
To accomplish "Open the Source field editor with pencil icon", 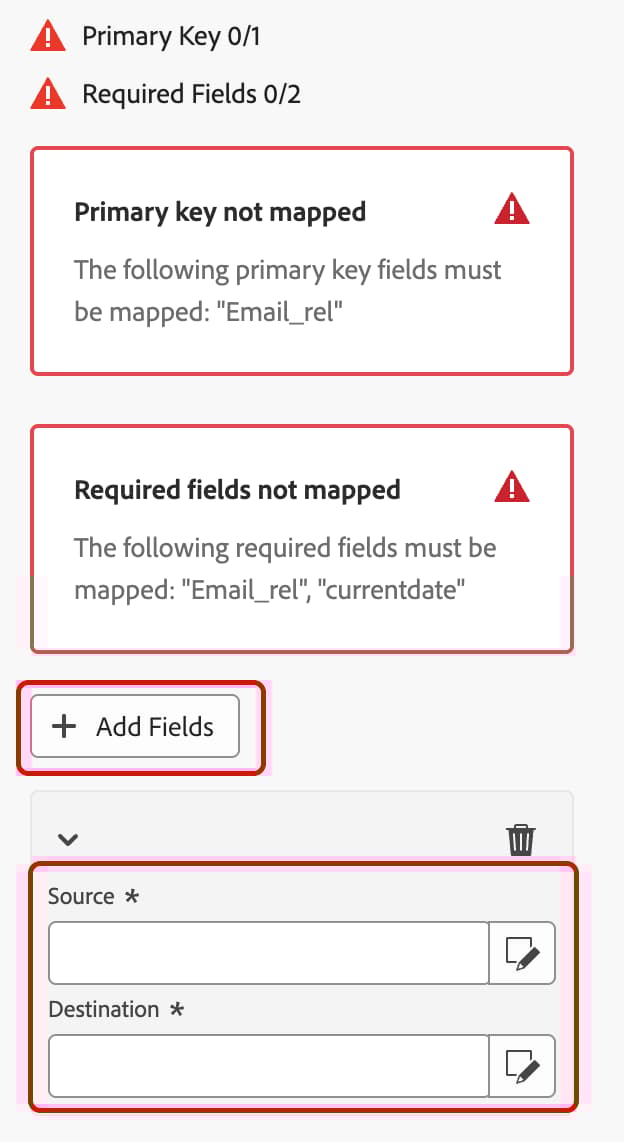I will click(x=522, y=953).
